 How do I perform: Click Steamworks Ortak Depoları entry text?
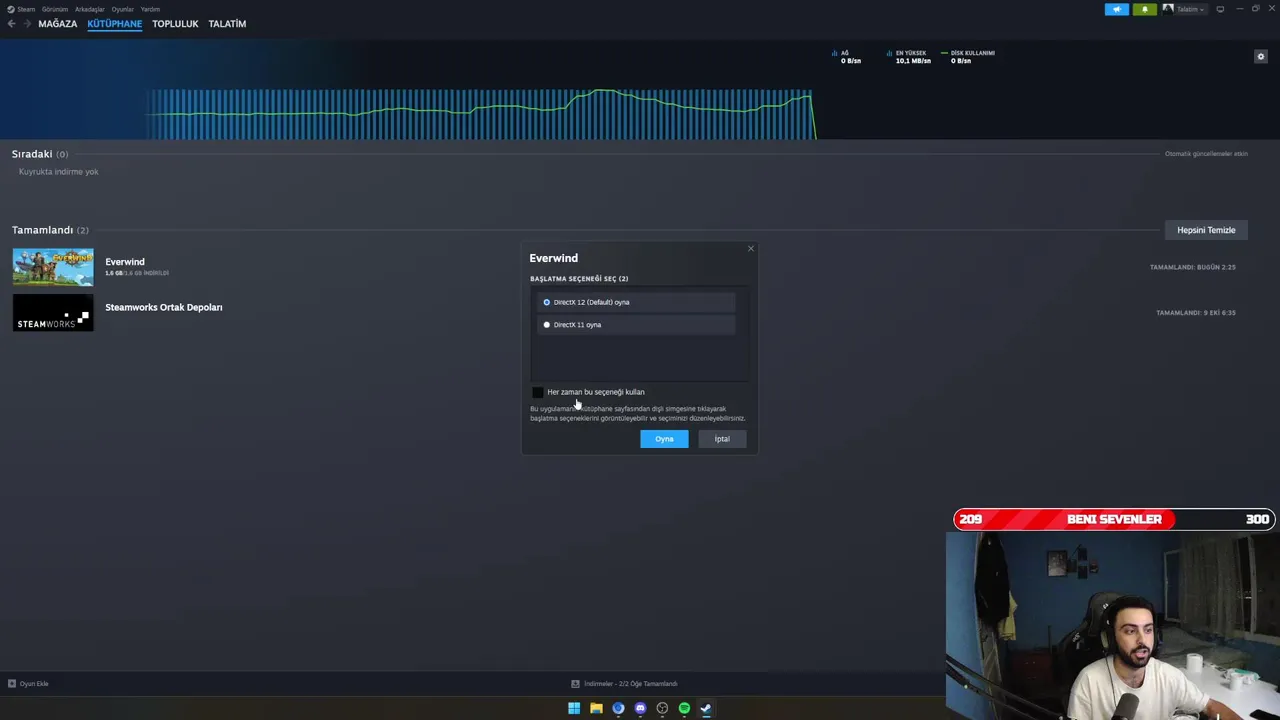[x=164, y=307]
